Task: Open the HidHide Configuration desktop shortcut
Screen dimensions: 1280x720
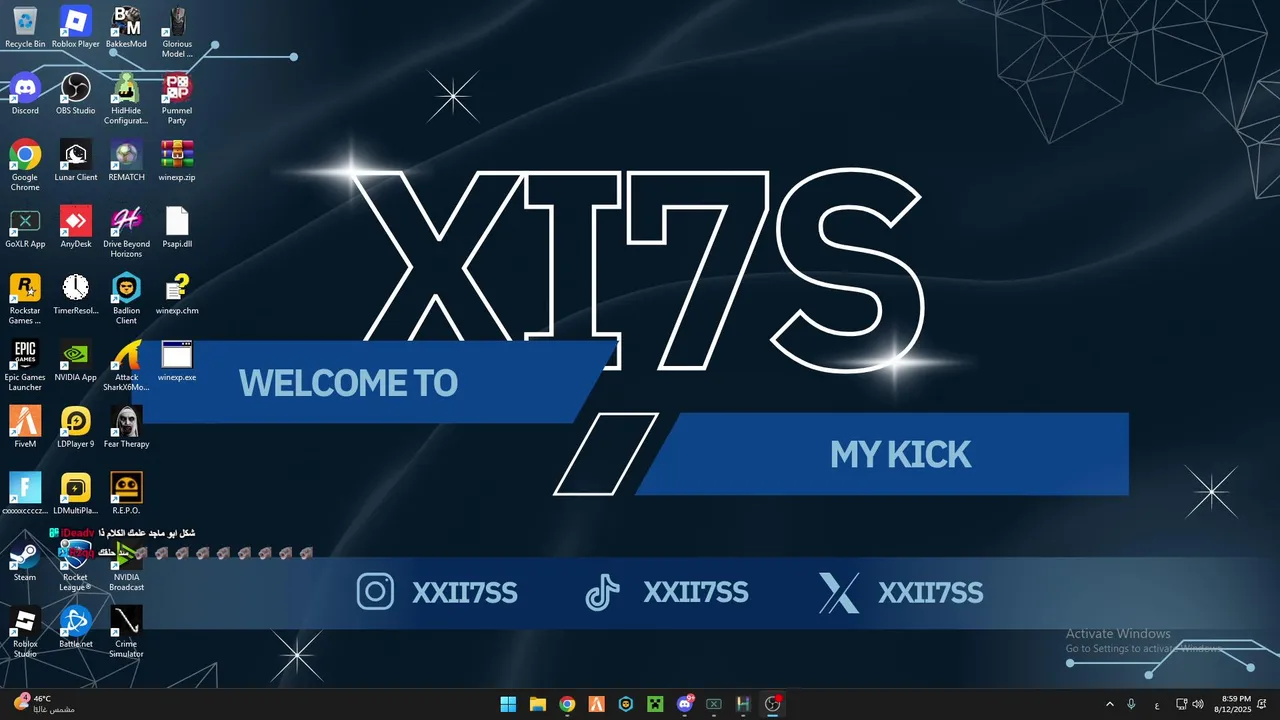Action: point(126,99)
